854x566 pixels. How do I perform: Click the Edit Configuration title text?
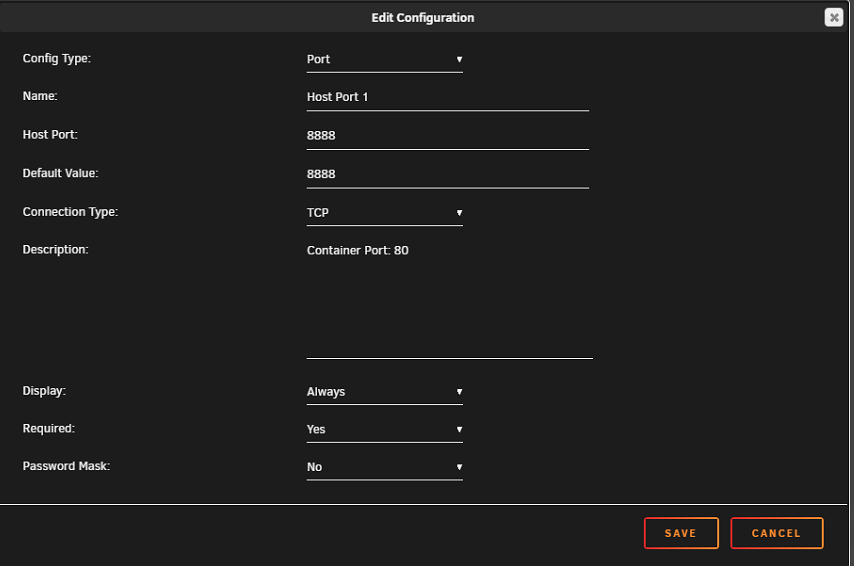tap(423, 18)
